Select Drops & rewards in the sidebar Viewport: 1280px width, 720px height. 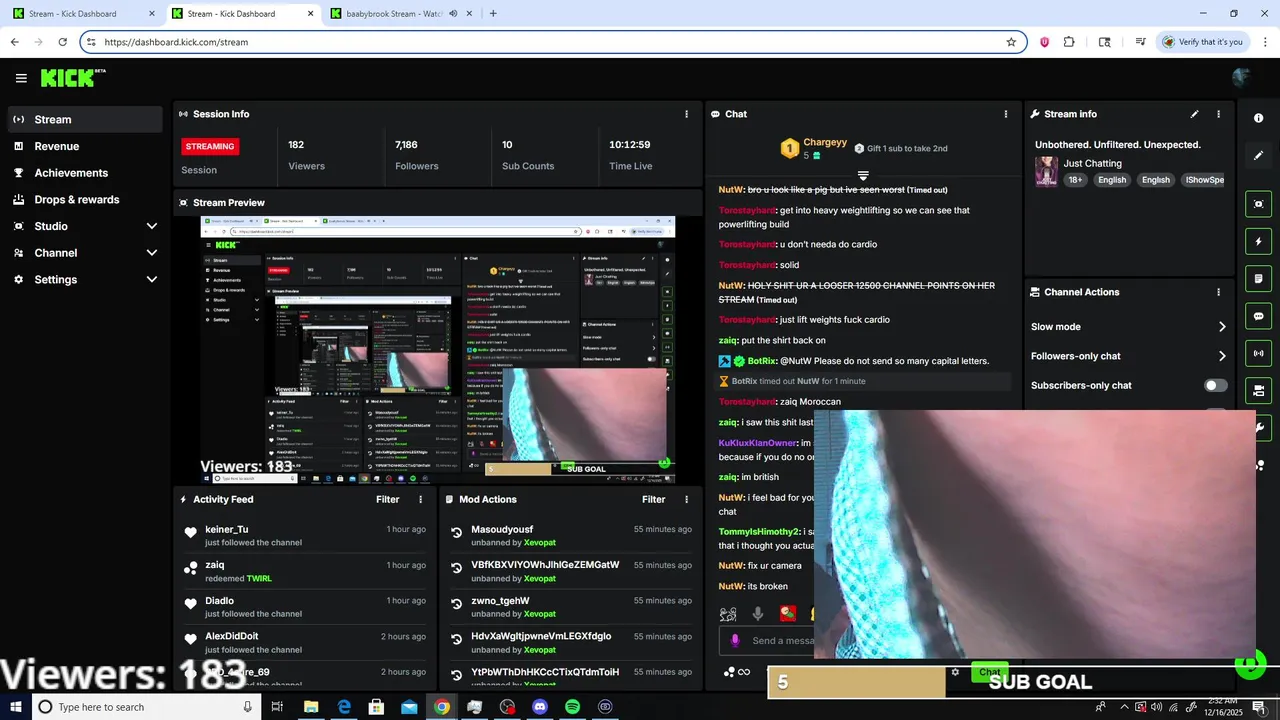(x=85, y=199)
